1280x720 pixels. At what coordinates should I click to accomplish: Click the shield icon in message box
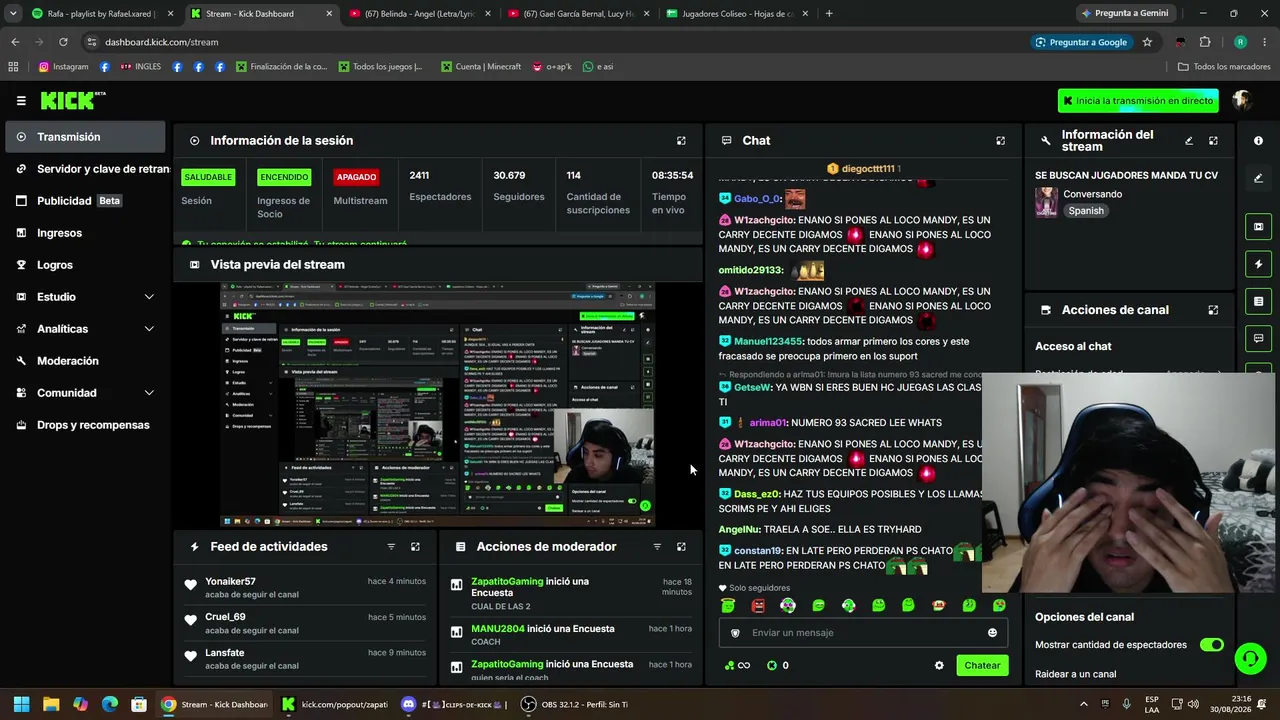click(736, 633)
